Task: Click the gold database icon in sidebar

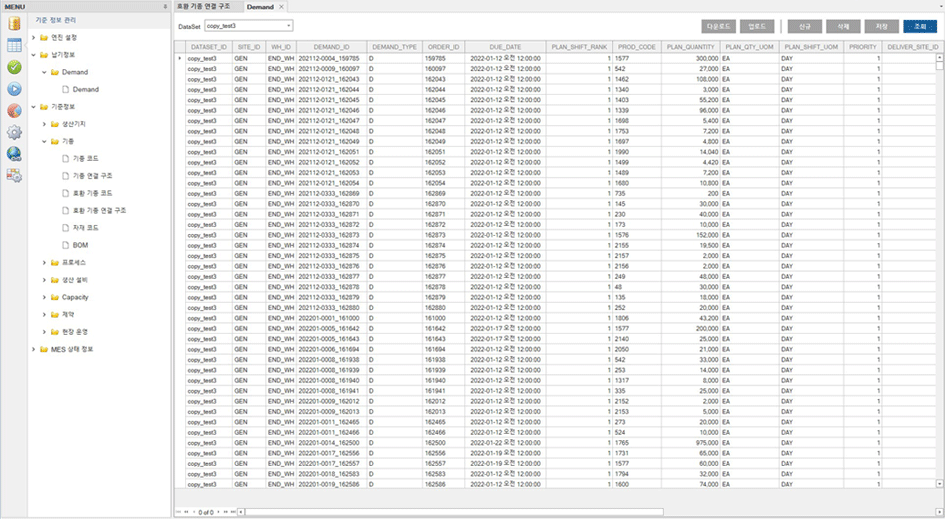Action: (x=14, y=23)
